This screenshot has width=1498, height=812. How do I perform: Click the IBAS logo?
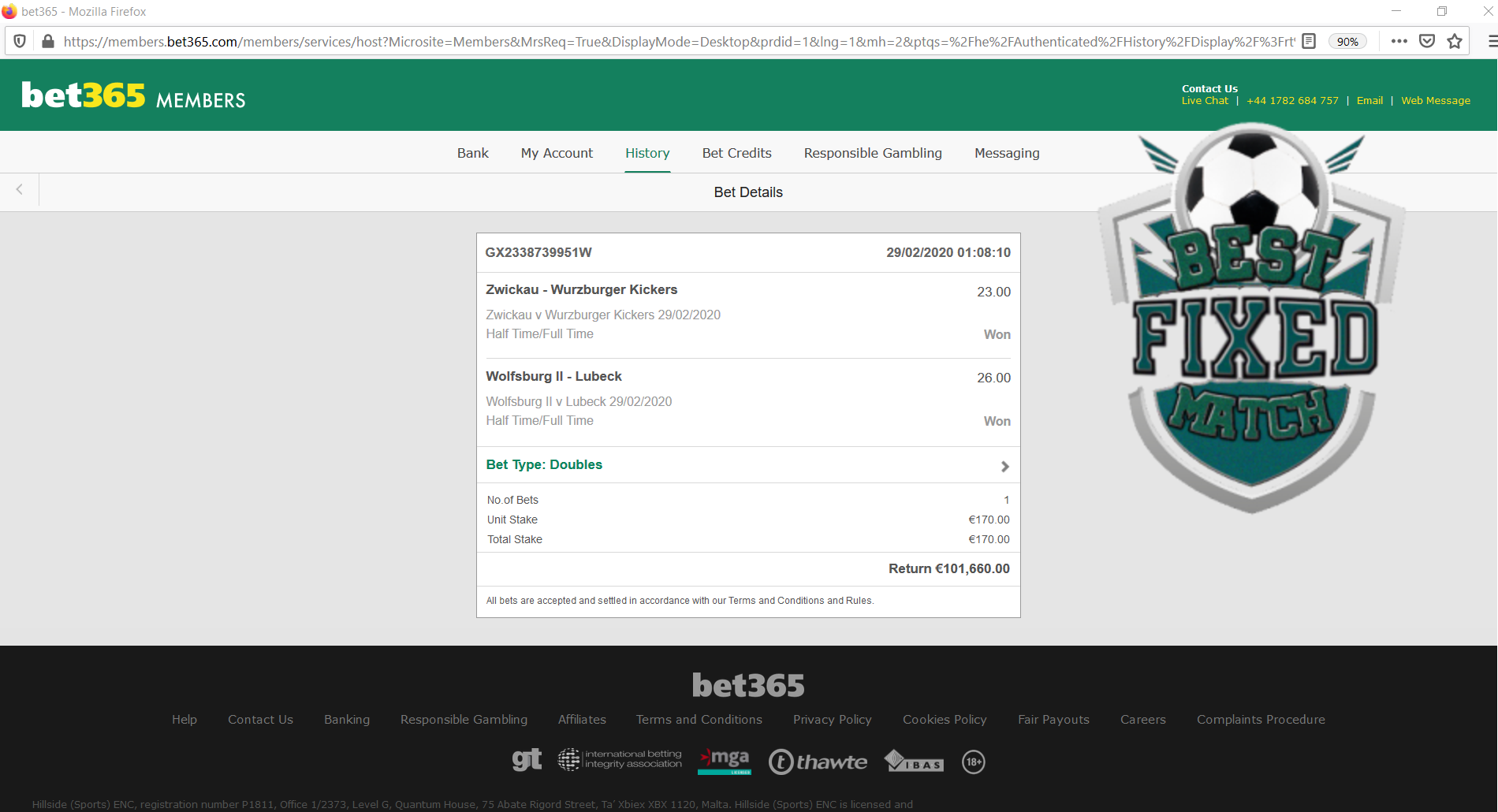tap(914, 762)
